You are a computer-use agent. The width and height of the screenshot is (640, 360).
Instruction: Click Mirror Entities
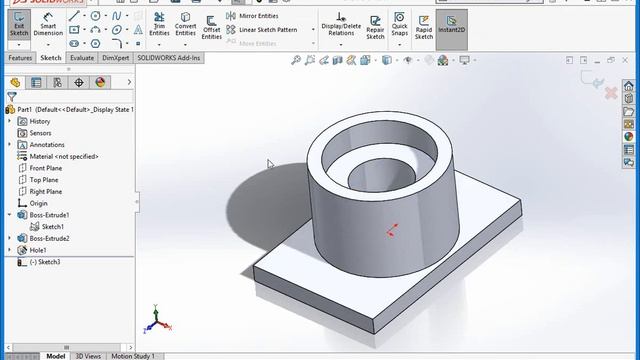252,16
